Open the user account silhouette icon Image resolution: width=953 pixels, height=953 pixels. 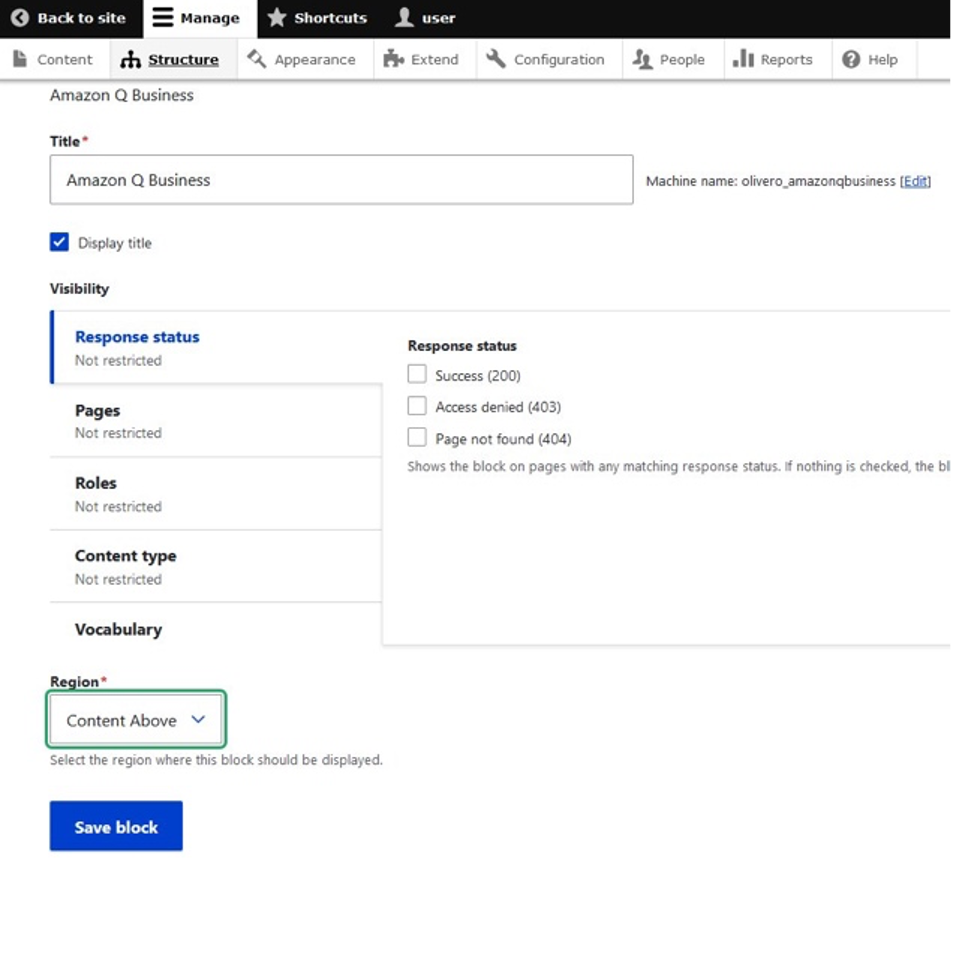coord(404,18)
